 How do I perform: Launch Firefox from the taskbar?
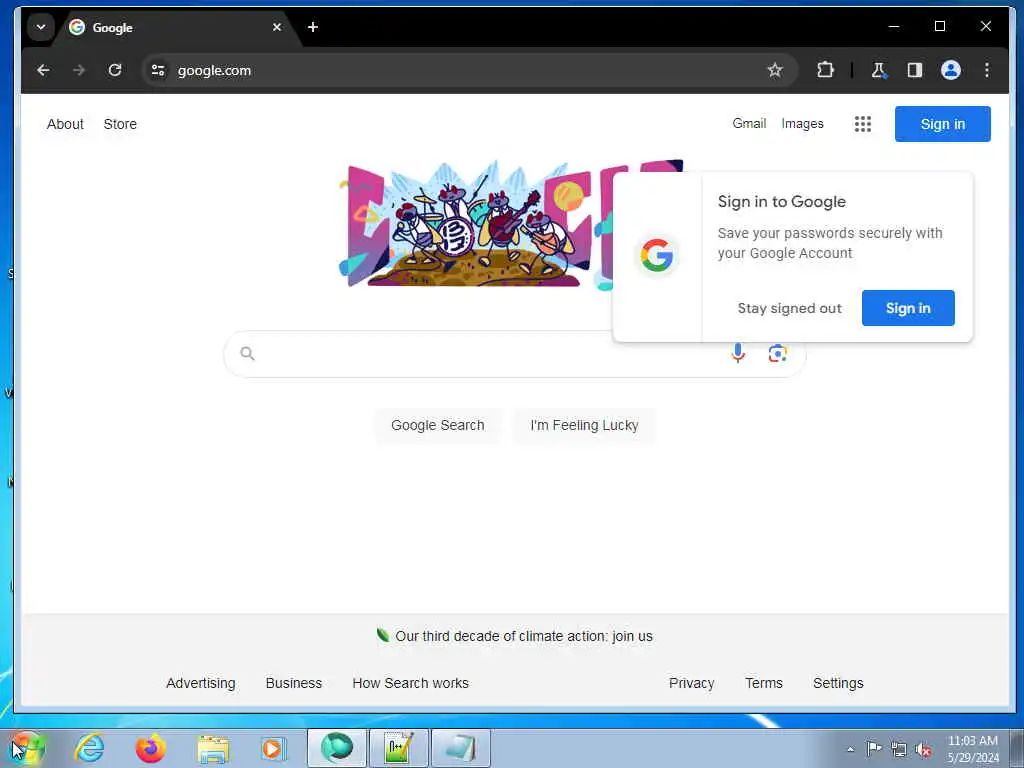click(x=150, y=748)
